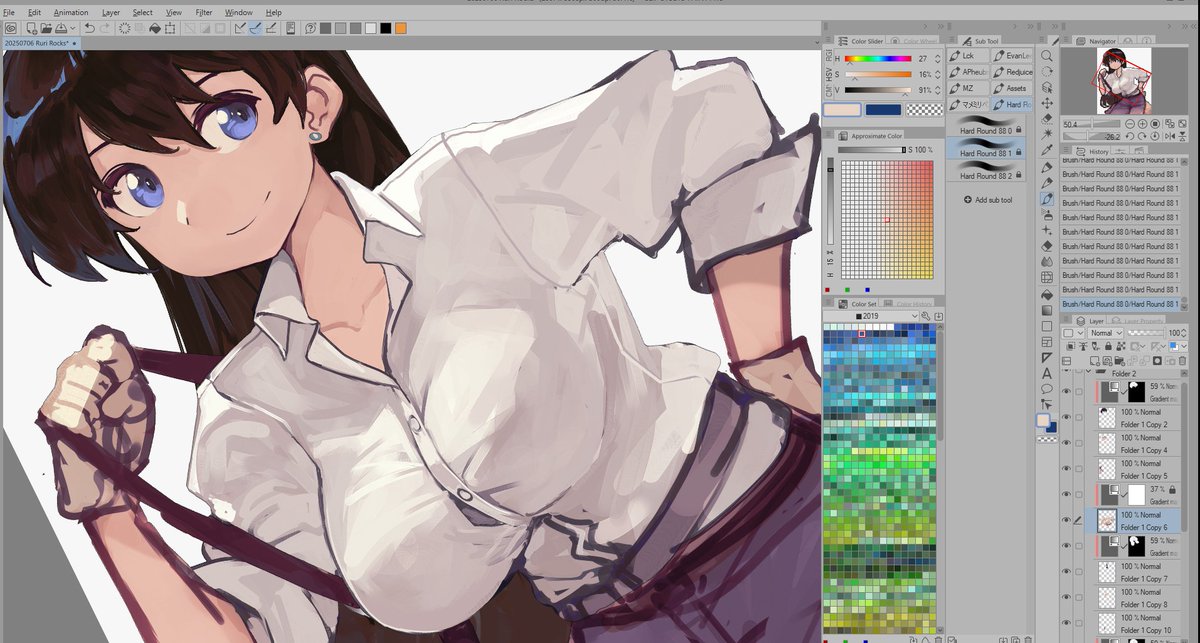Open the Filter menu
The image size is (1200, 643).
[x=203, y=12]
